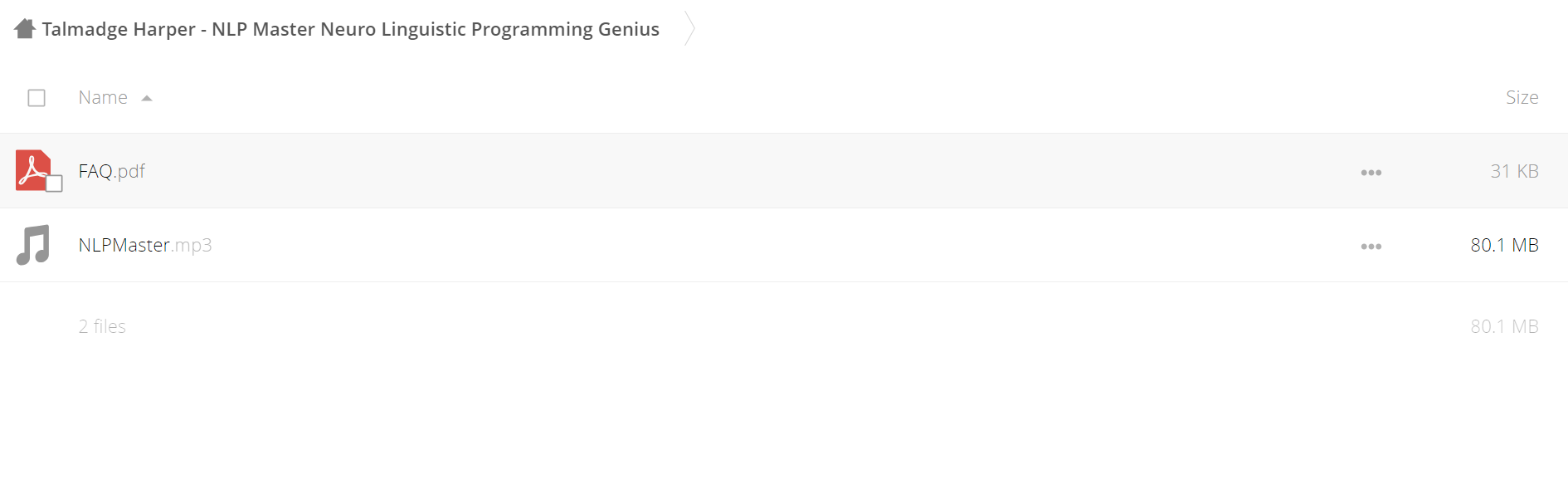
Task: Expand the breadcrumb chevron after folder title
Action: click(689, 28)
